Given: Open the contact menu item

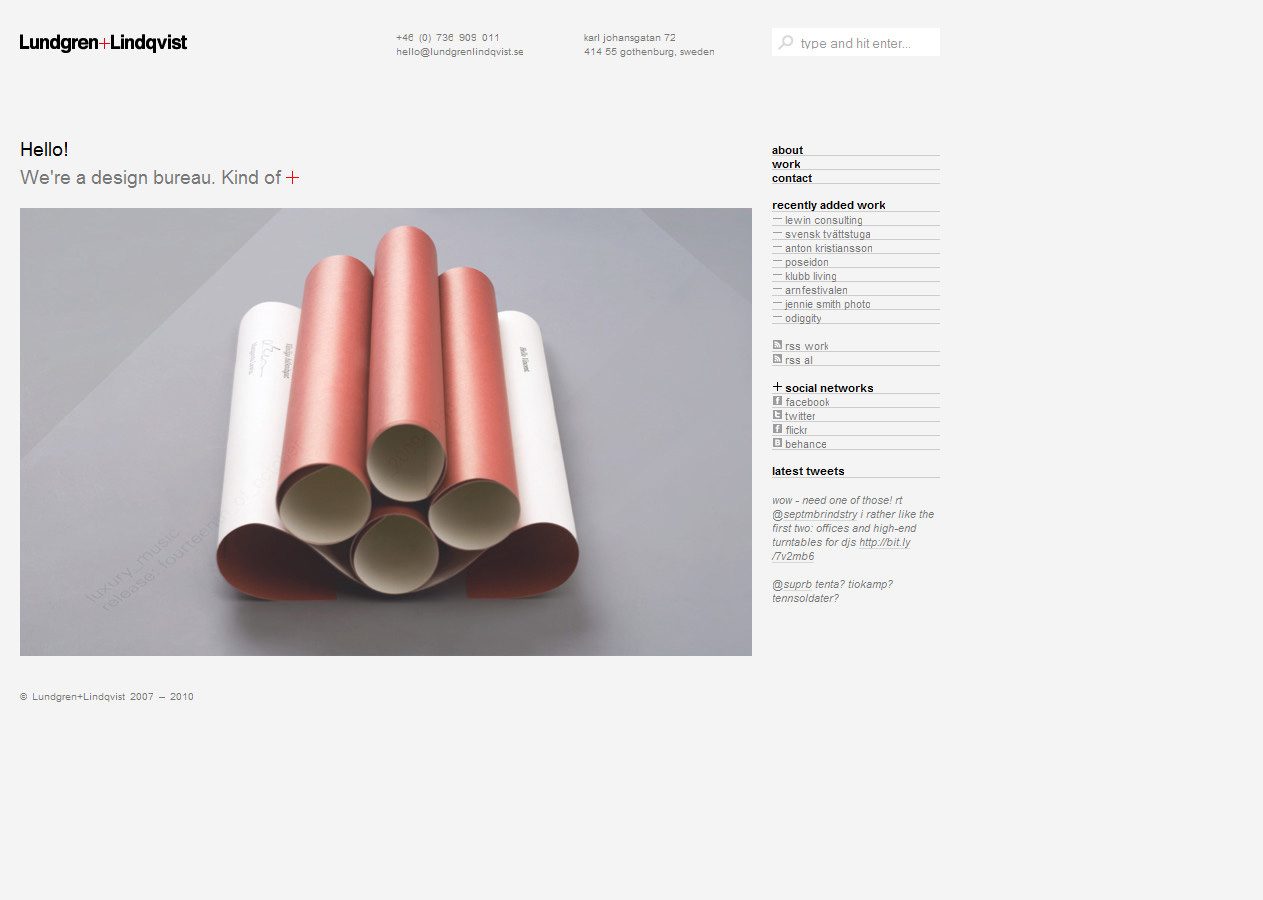Looking at the screenshot, I should click(x=792, y=178).
